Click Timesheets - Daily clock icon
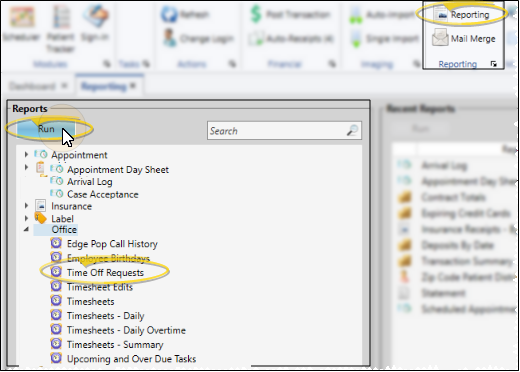Screen dimensions: 520x372 pos(56,315)
